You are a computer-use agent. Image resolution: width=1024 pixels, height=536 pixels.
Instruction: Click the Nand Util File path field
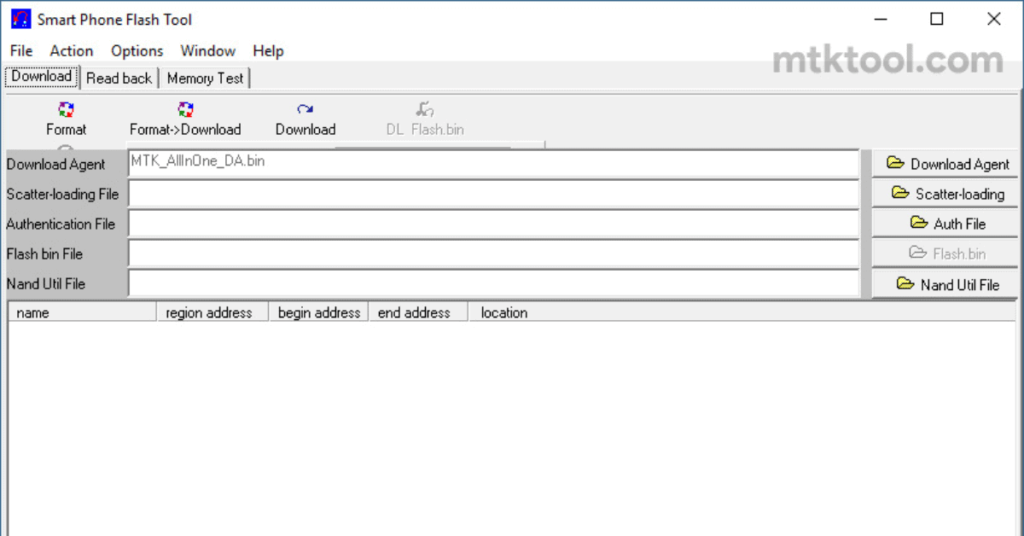(x=494, y=283)
